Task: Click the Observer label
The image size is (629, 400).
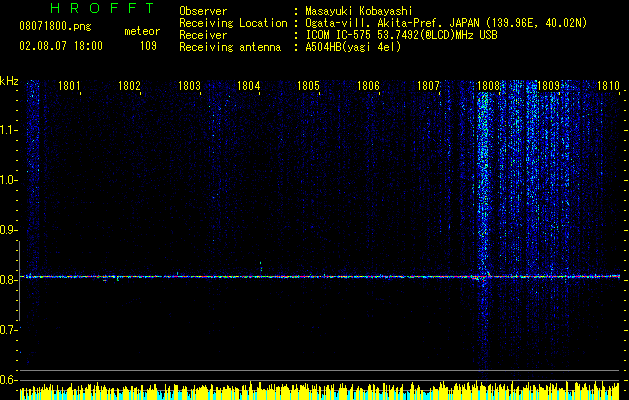Action: (x=203, y=11)
